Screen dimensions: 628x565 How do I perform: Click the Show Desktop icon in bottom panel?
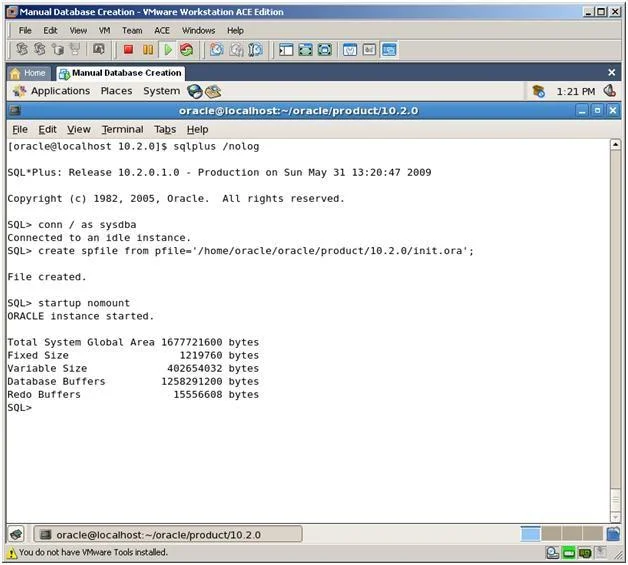[16, 534]
